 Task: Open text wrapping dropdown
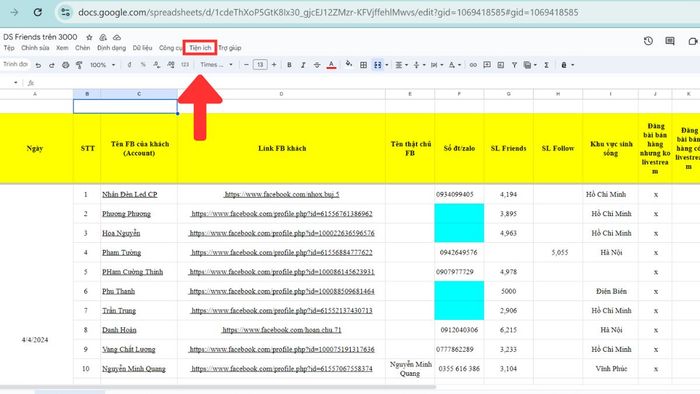click(x=437, y=65)
